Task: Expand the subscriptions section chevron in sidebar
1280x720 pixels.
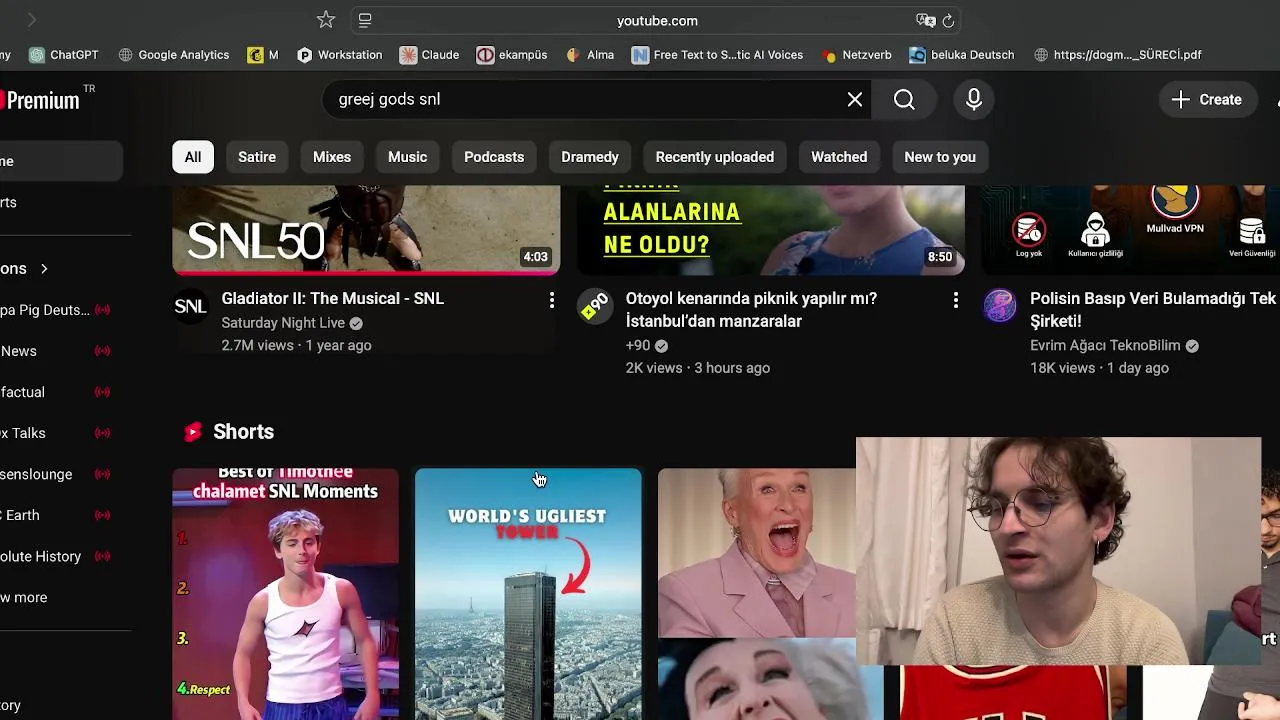Action: pyautogui.click(x=44, y=269)
